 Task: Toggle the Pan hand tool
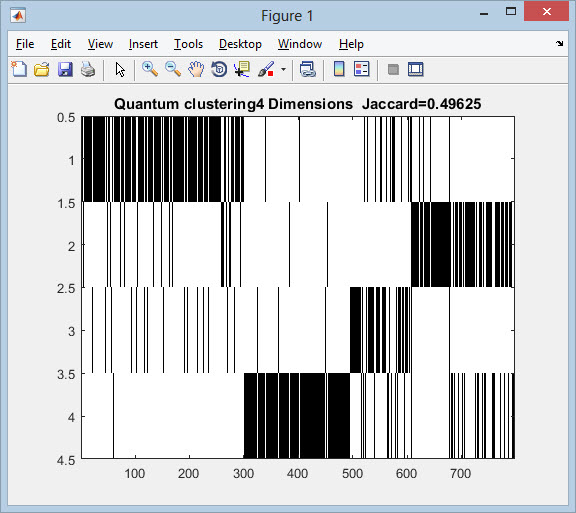(196, 69)
